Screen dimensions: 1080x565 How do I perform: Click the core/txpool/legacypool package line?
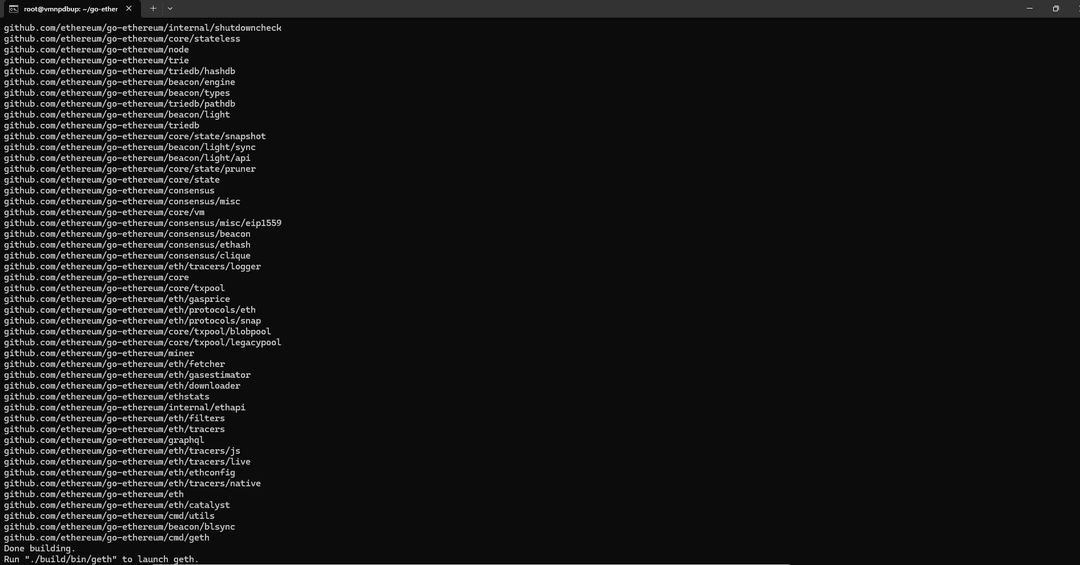pyautogui.click(x=142, y=342)
